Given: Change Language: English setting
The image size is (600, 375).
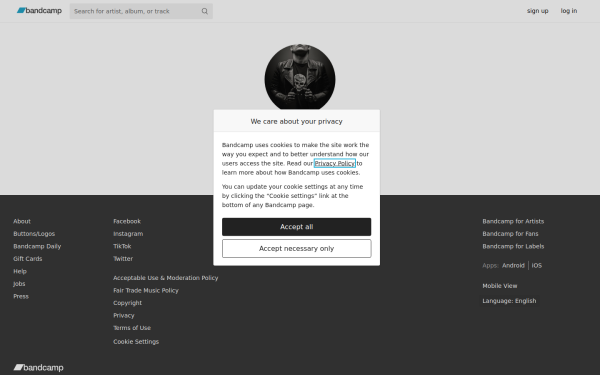Looking at the screenshot, I should (x=509, y=301).
